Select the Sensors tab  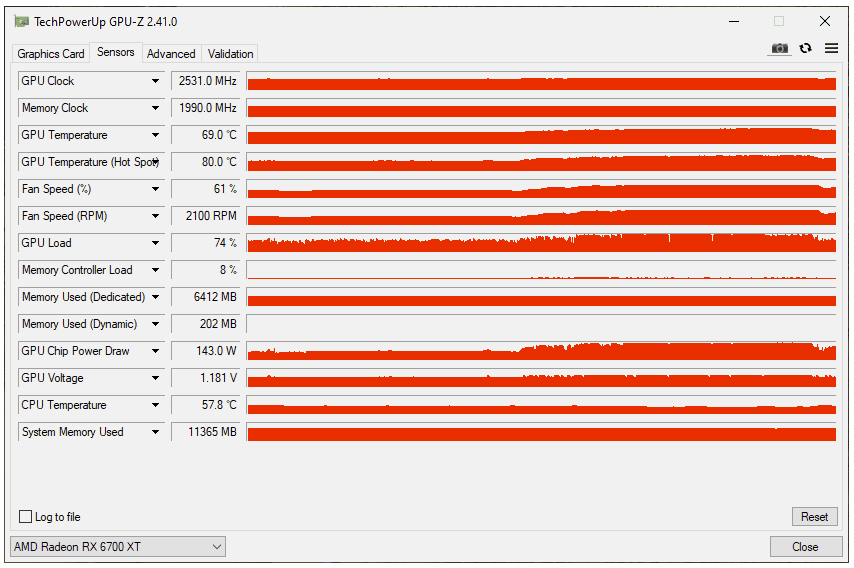115,52
